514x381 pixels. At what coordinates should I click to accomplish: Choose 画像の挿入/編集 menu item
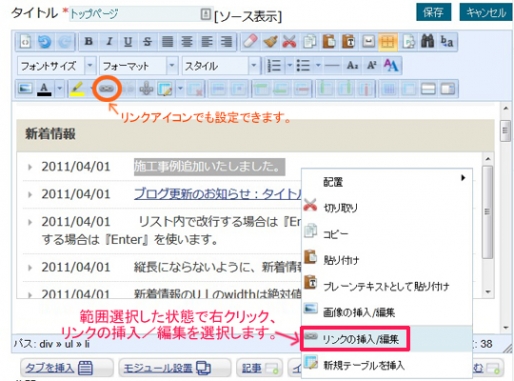[x=387, y=312]
